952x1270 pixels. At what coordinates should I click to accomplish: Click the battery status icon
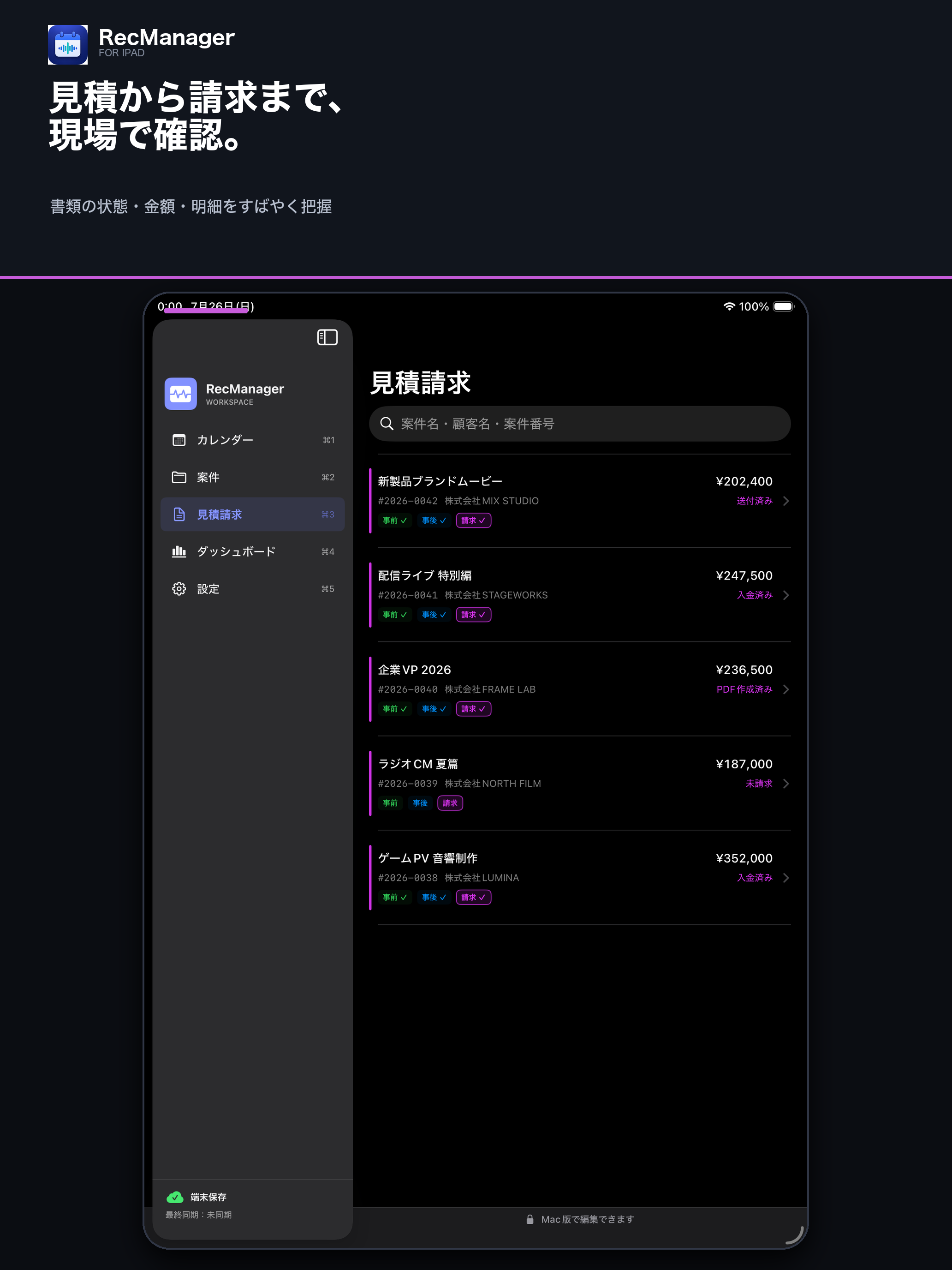coord(784,306)
